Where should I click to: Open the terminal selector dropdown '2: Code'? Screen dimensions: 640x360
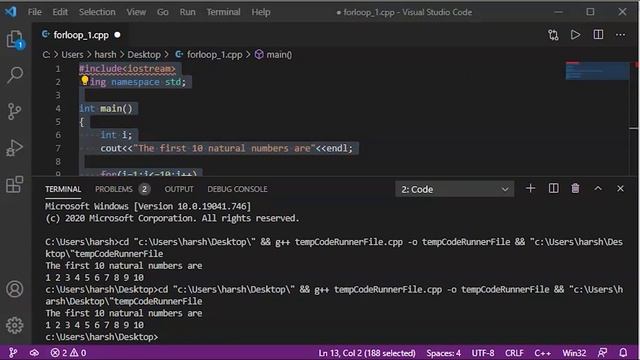(455, 189)
